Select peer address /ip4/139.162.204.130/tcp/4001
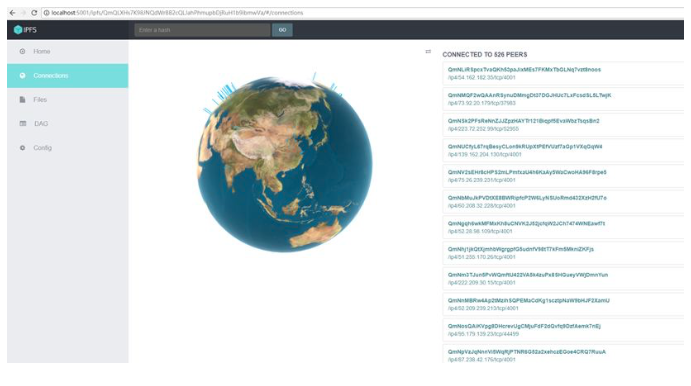 point(484,154)
